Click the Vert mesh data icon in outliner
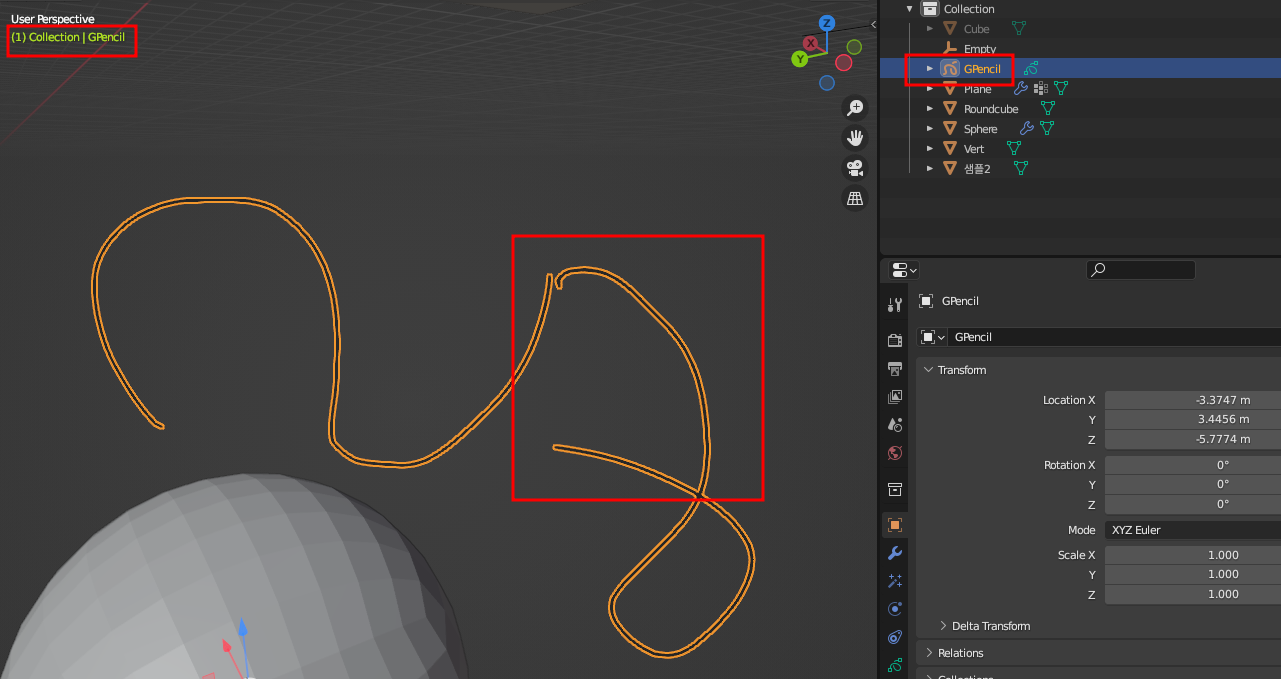Screen dimensions: 1281x679 click(x=1013, y=148)
